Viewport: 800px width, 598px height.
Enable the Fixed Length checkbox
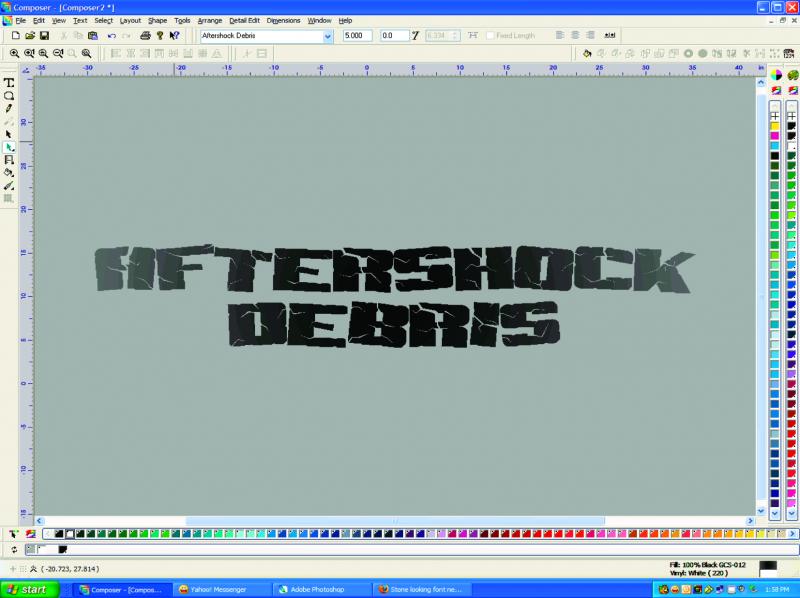point(490,36)
